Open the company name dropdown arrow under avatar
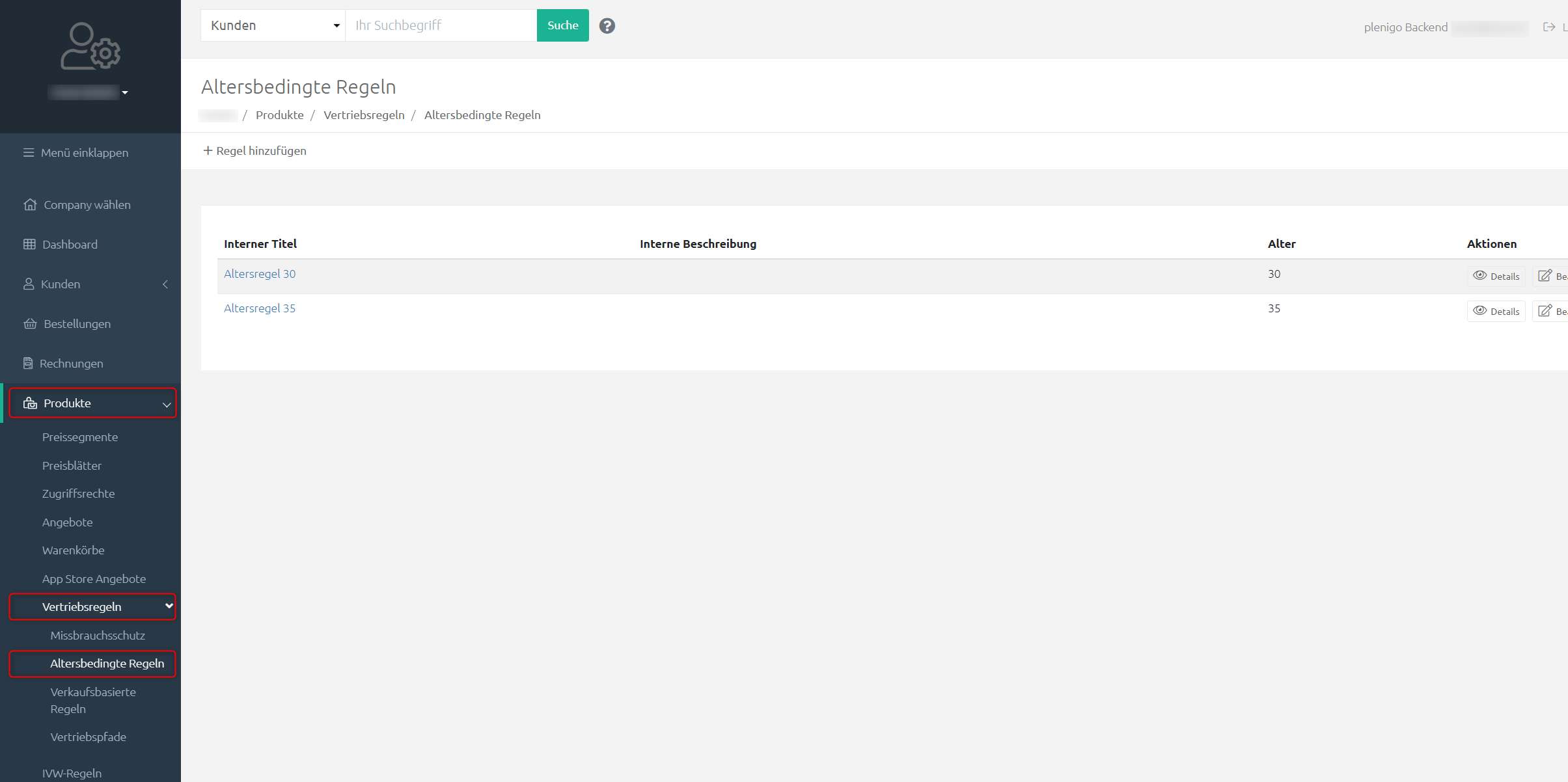Image resolution: width=1568 pixels, height=782 pixels. coord(125,93)
